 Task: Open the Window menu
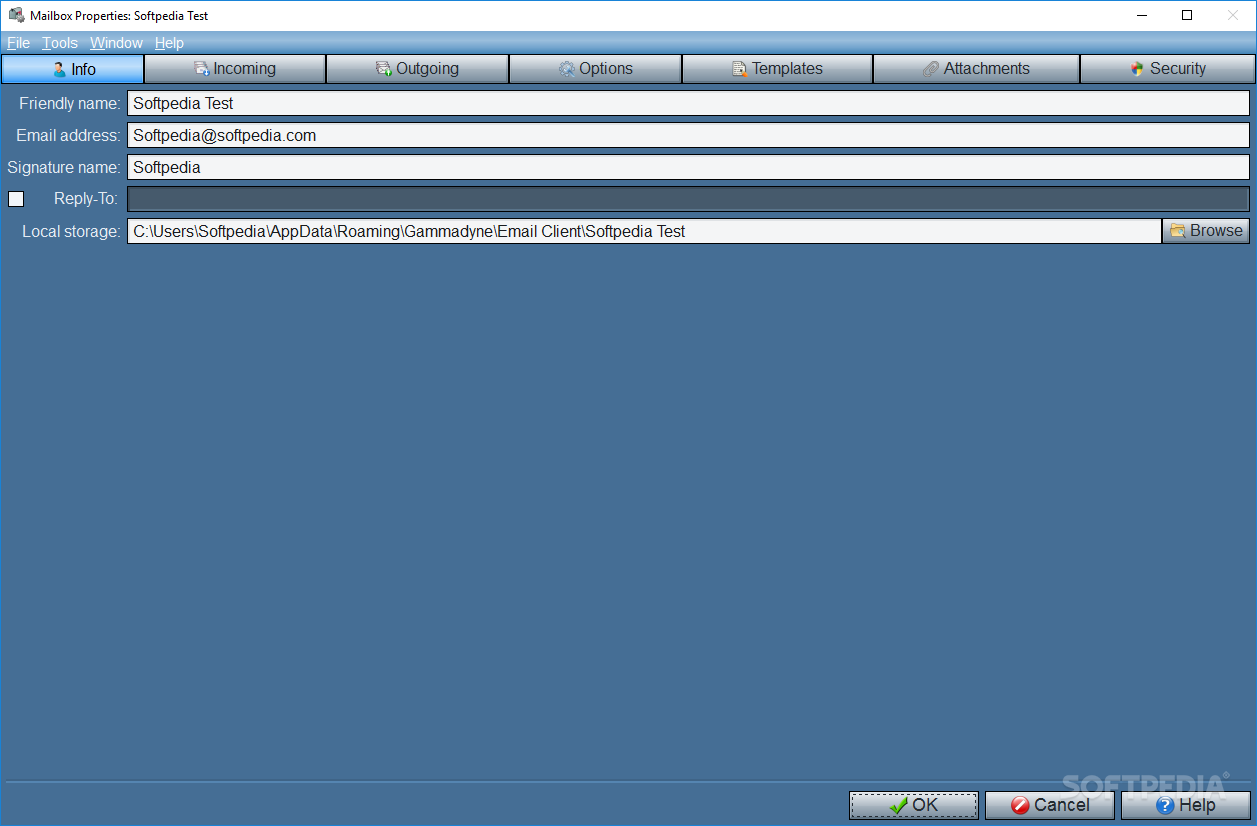pos(116,43)
